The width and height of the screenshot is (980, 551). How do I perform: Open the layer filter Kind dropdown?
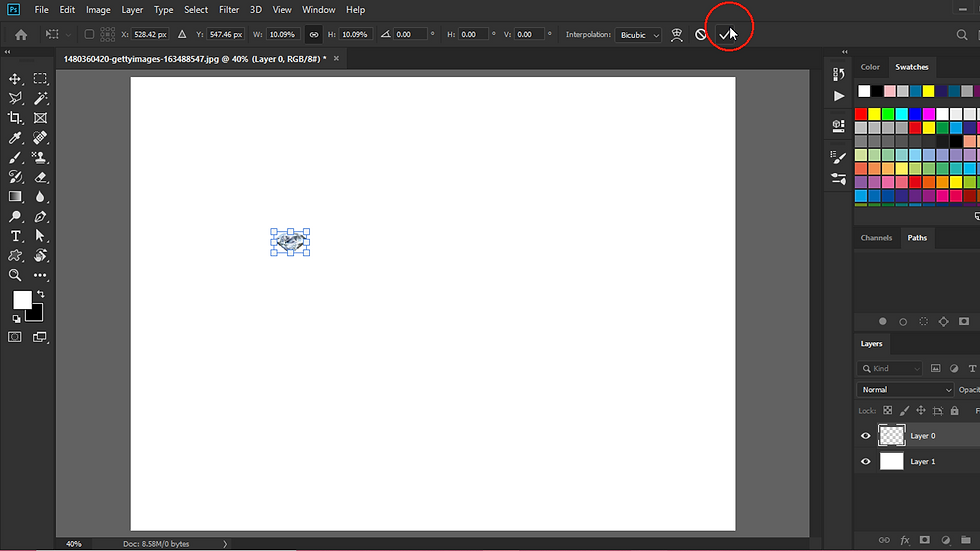(890, 369)
